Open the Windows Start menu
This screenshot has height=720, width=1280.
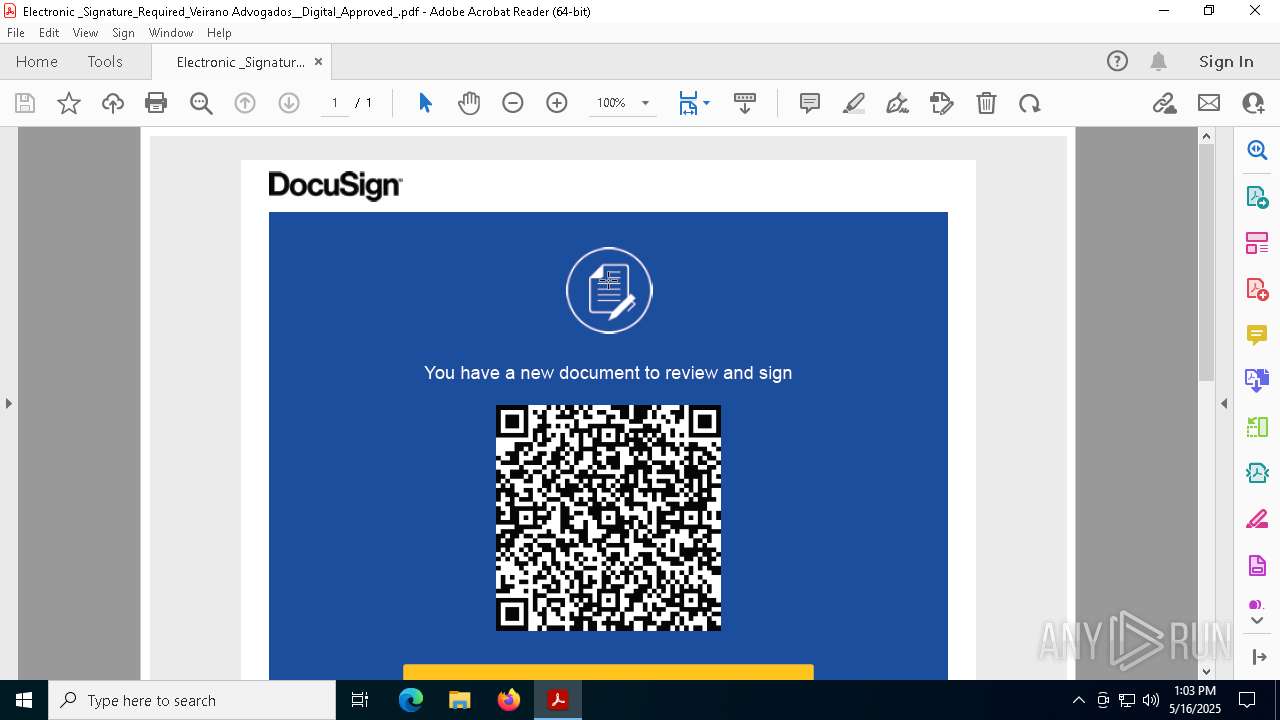tap(24, 700)
